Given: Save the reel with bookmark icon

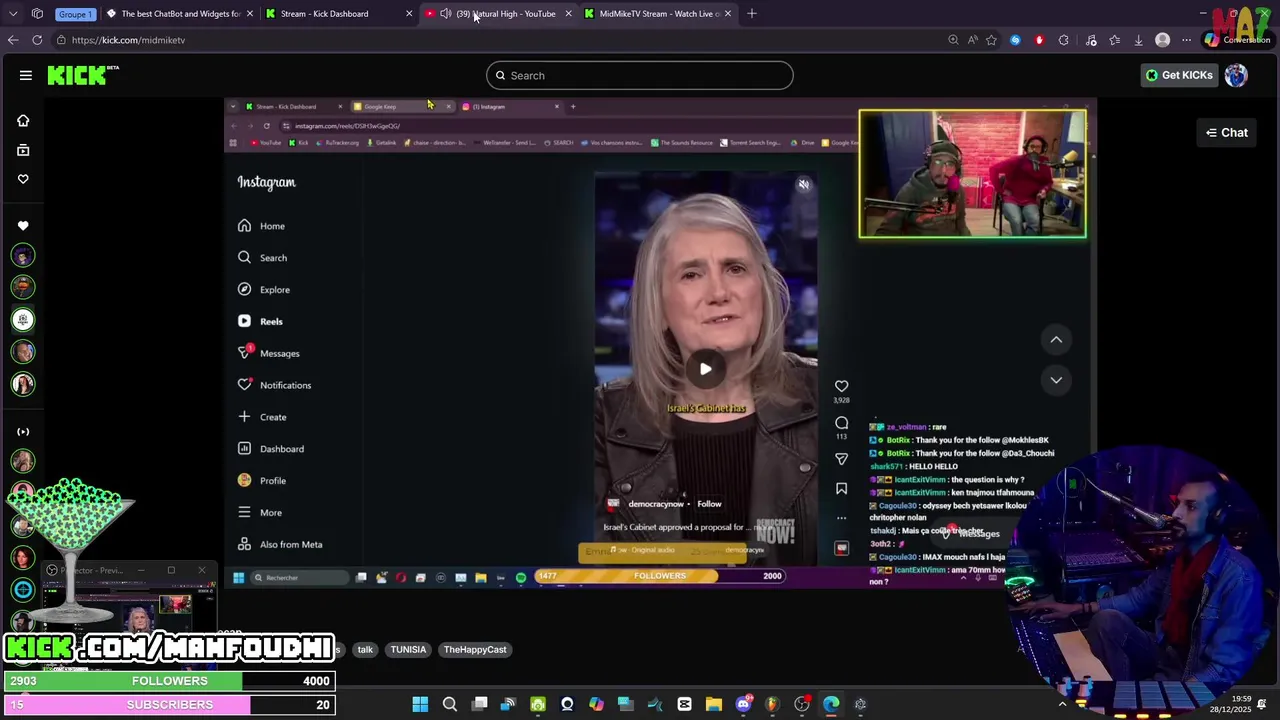Looking at the screenshot, I should (x=841, y=489).
